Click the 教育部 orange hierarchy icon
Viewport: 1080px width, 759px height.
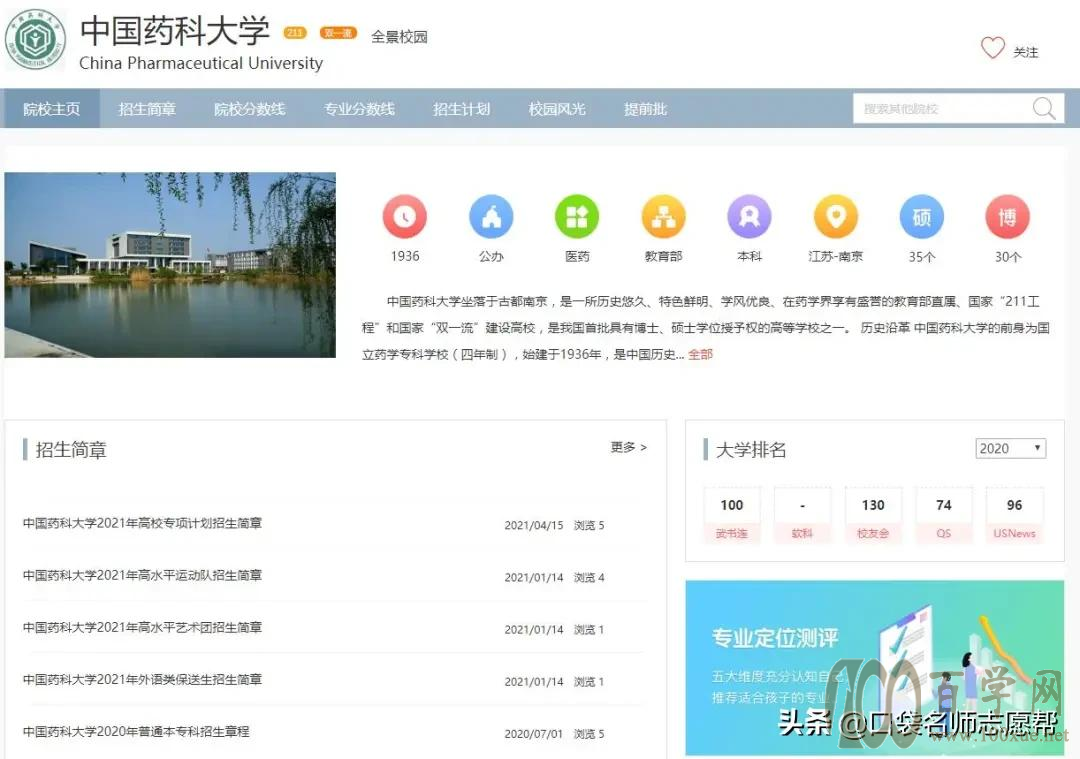[663, 216]
